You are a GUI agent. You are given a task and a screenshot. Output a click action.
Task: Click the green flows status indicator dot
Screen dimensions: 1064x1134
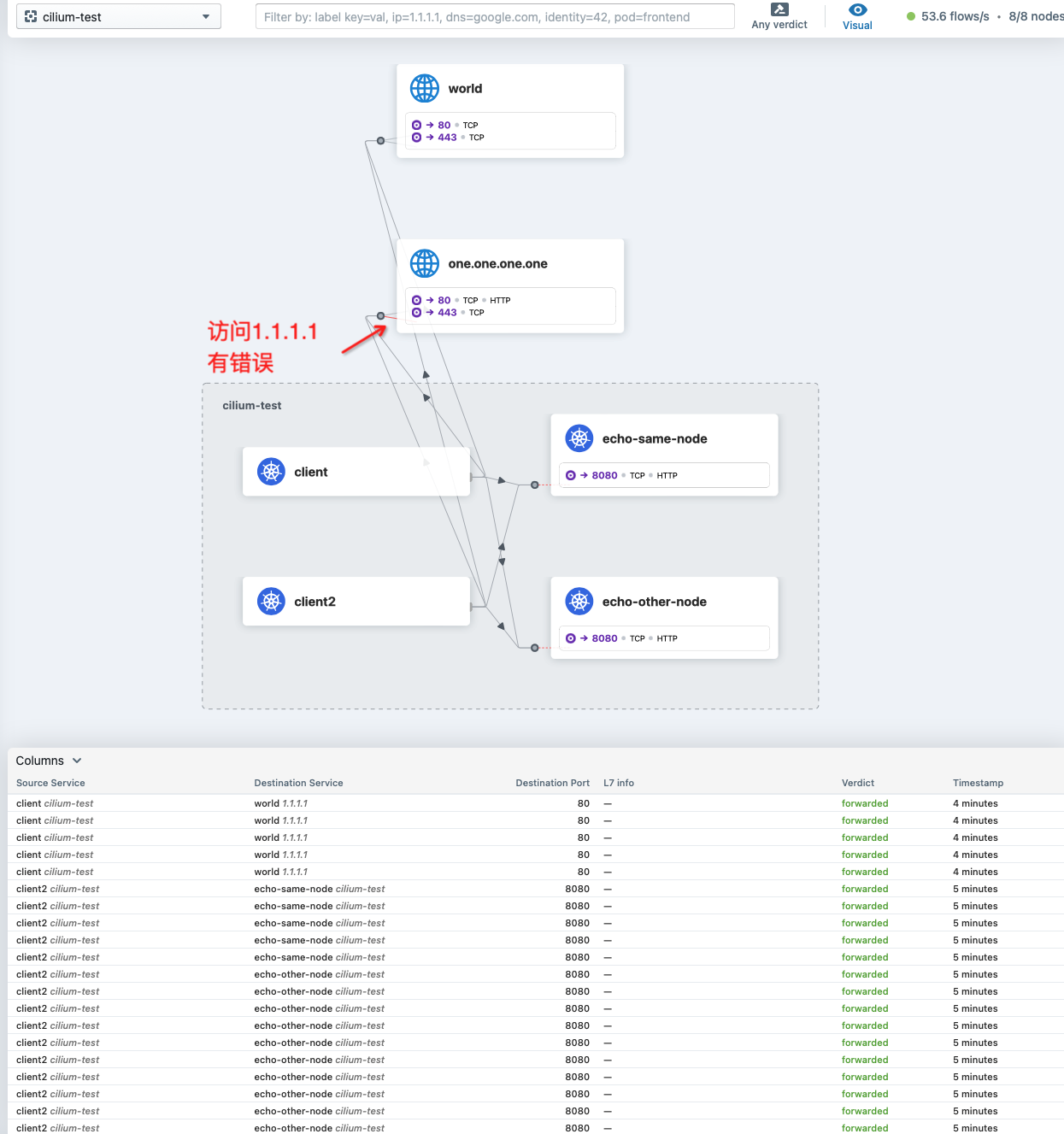(911, 16)
